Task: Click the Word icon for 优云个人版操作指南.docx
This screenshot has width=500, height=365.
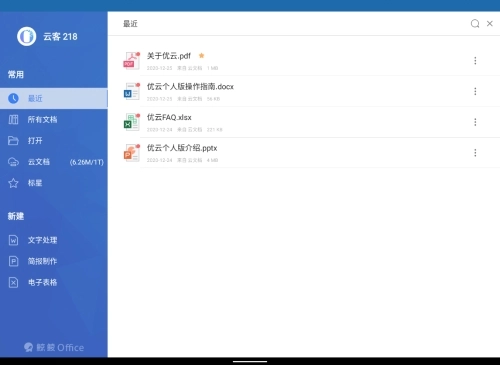Action: (x=132, y=91)
